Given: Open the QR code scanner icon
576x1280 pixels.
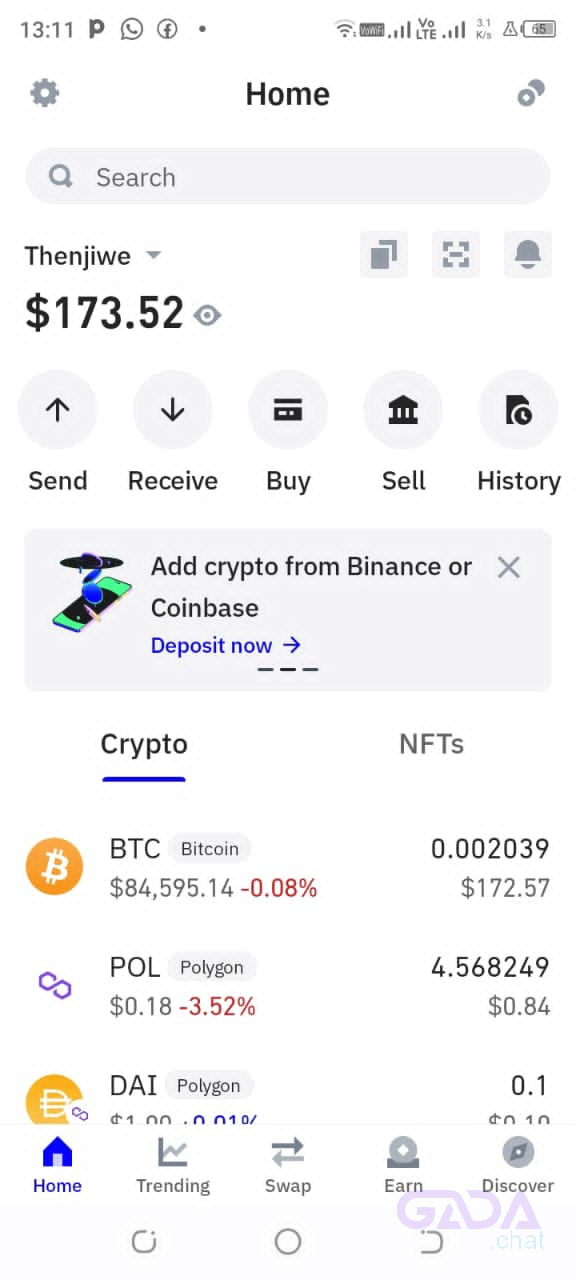Looking at the screenshot, I should (x=456, y=255).
